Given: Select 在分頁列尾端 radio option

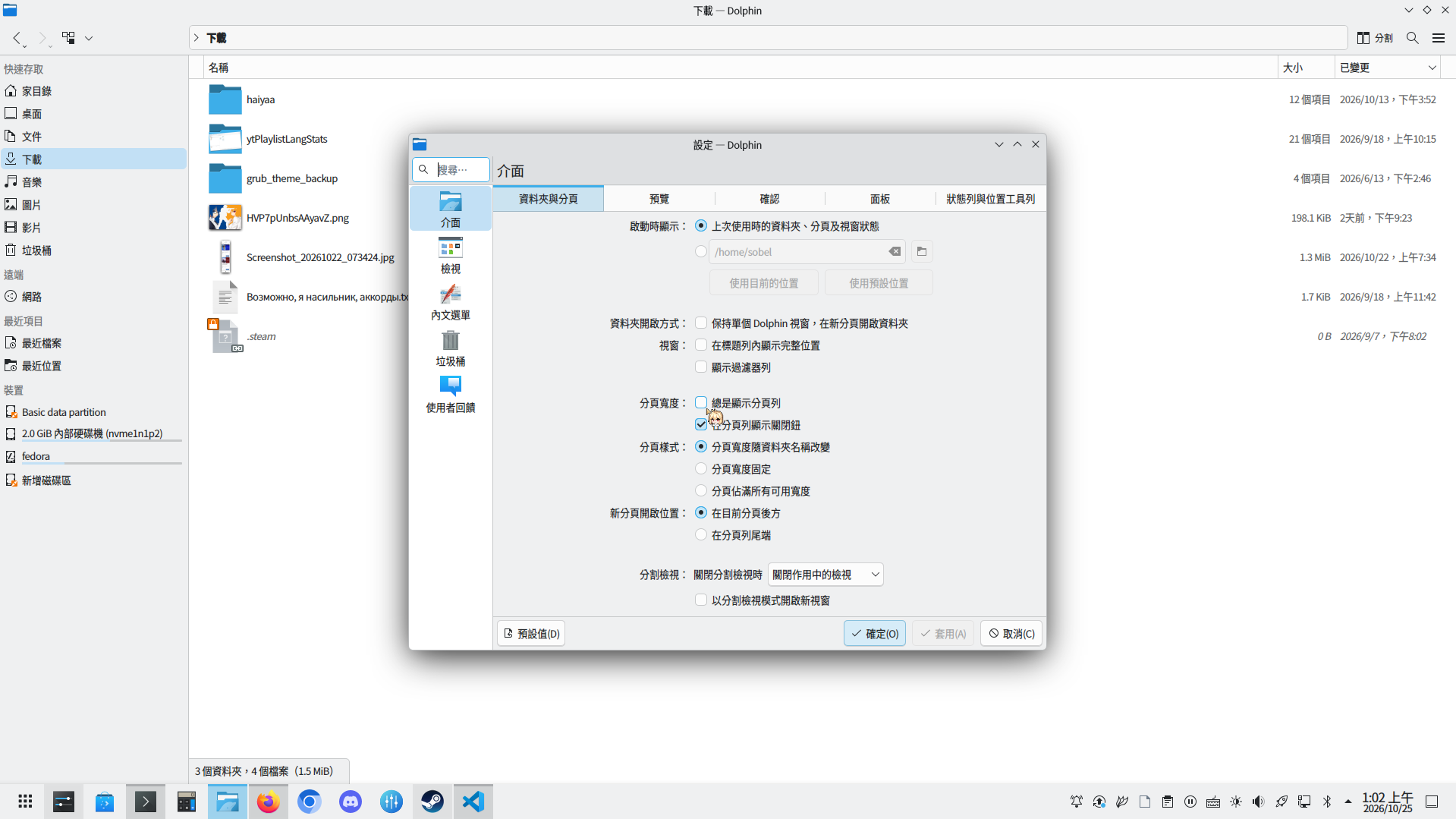Looking at the screenshot, I should pyautogui.click(x=701, y=535).
